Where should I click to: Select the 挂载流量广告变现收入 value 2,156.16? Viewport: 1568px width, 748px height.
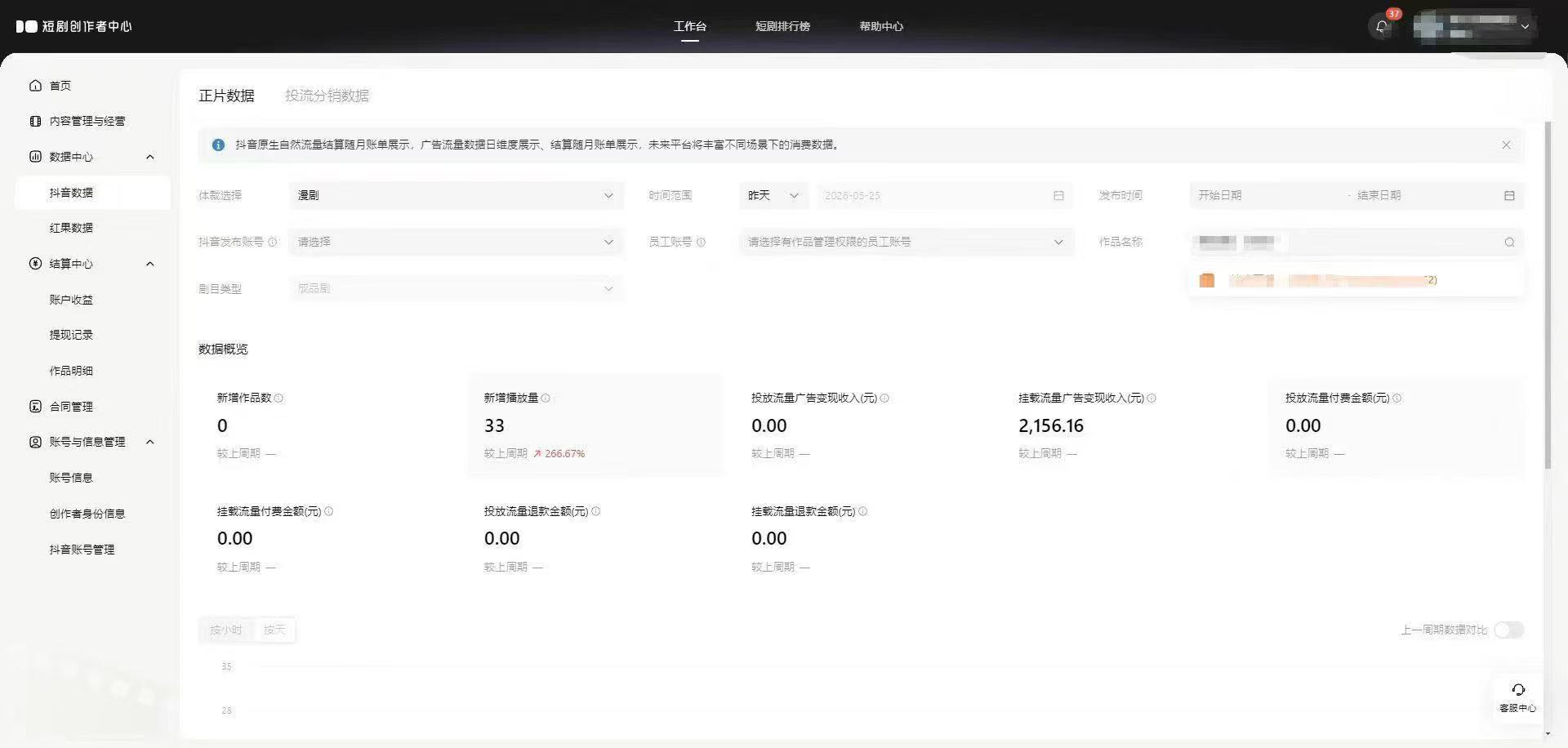point(1051,425)
